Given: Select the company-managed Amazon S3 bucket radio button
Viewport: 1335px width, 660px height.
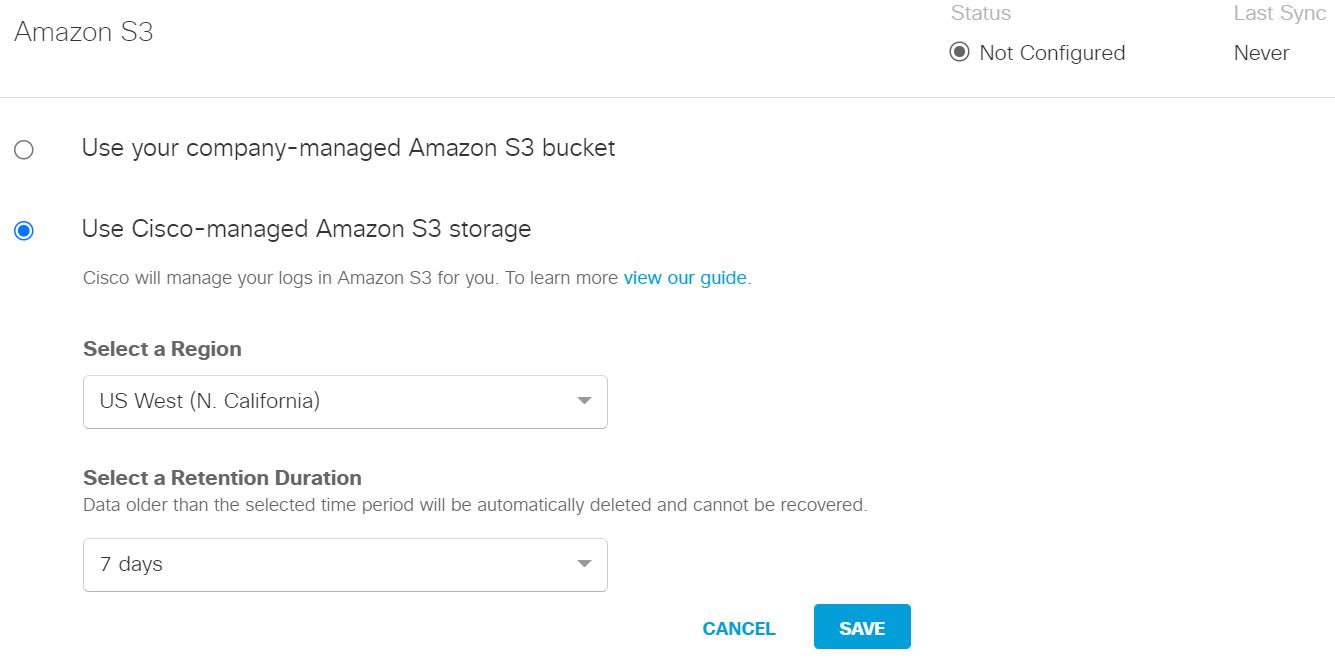Looking at the screenshot, I should coord(24,150).
